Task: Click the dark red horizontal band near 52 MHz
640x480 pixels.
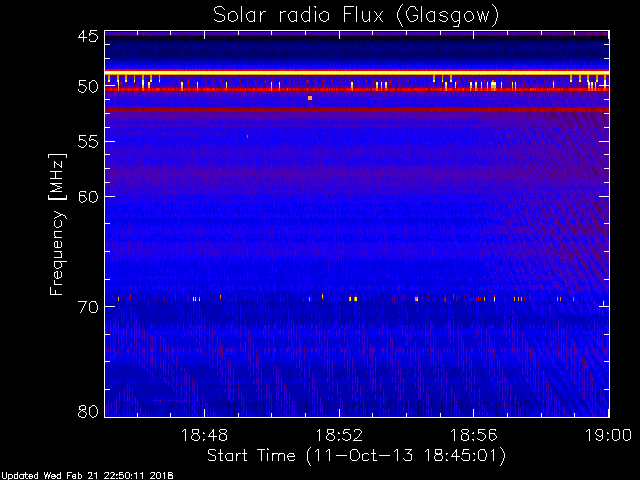Action: [357, 110]
